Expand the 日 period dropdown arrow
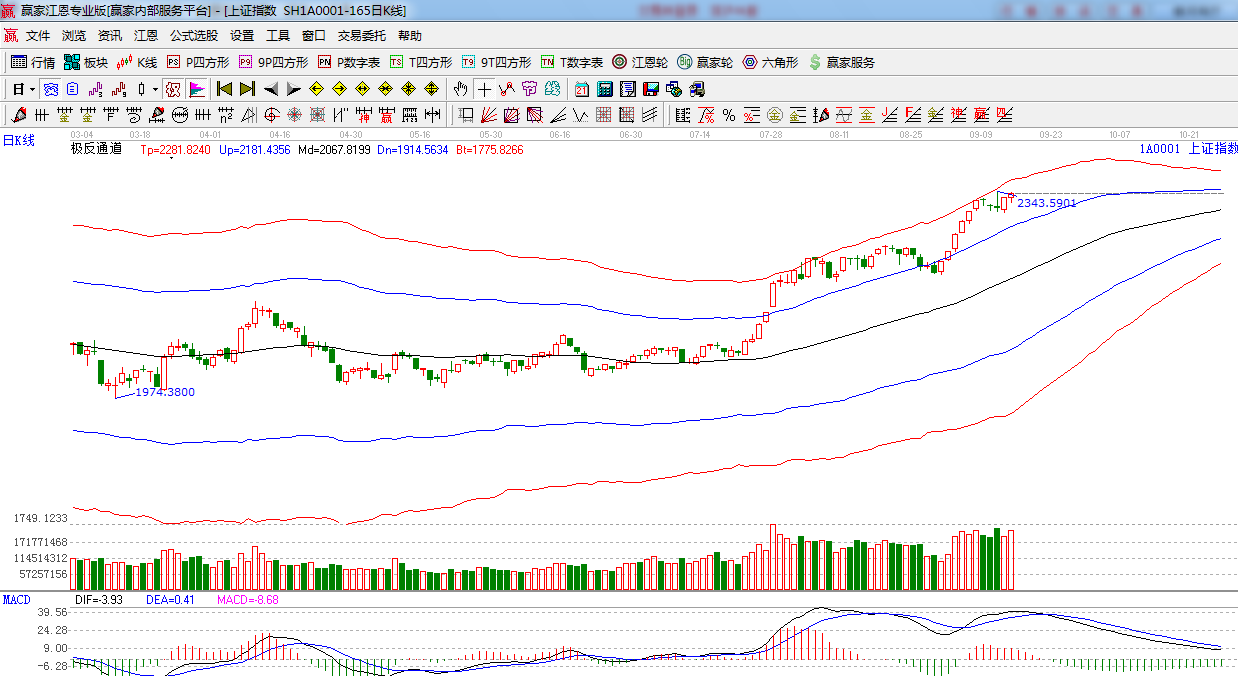The height and width of the screenshot is (676, 1238). [x=31, y=89]
